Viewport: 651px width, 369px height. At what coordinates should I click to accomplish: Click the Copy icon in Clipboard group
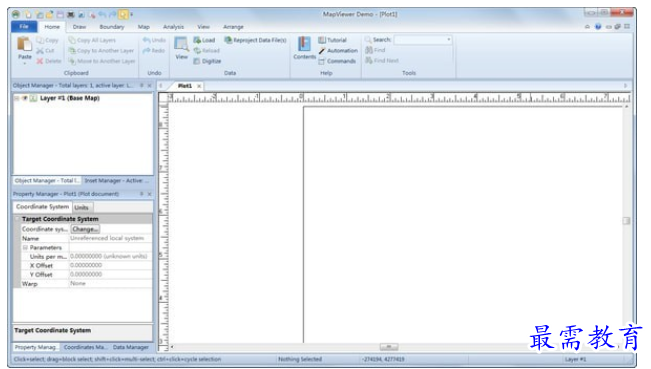[40, 40]
